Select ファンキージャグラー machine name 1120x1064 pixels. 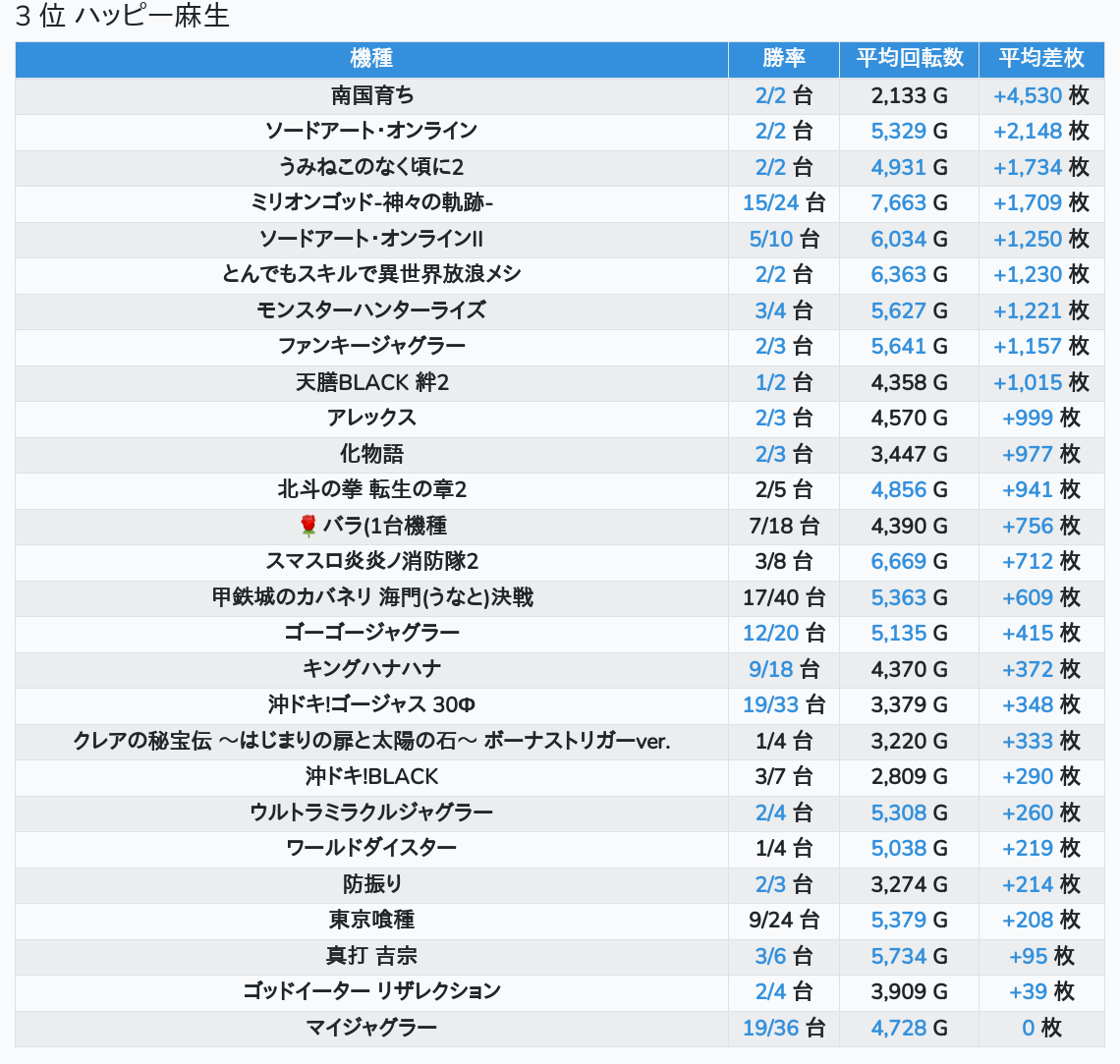coord(371,347)
